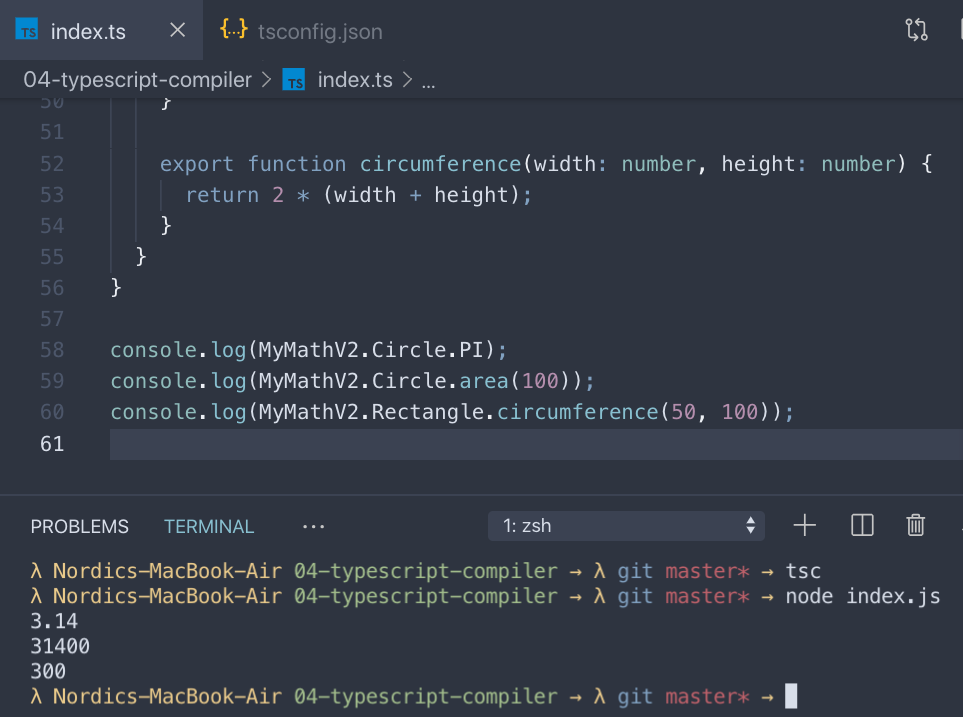Click terminal output 3.14
Viewport: 963px width, 717px height.
point(54,621)
